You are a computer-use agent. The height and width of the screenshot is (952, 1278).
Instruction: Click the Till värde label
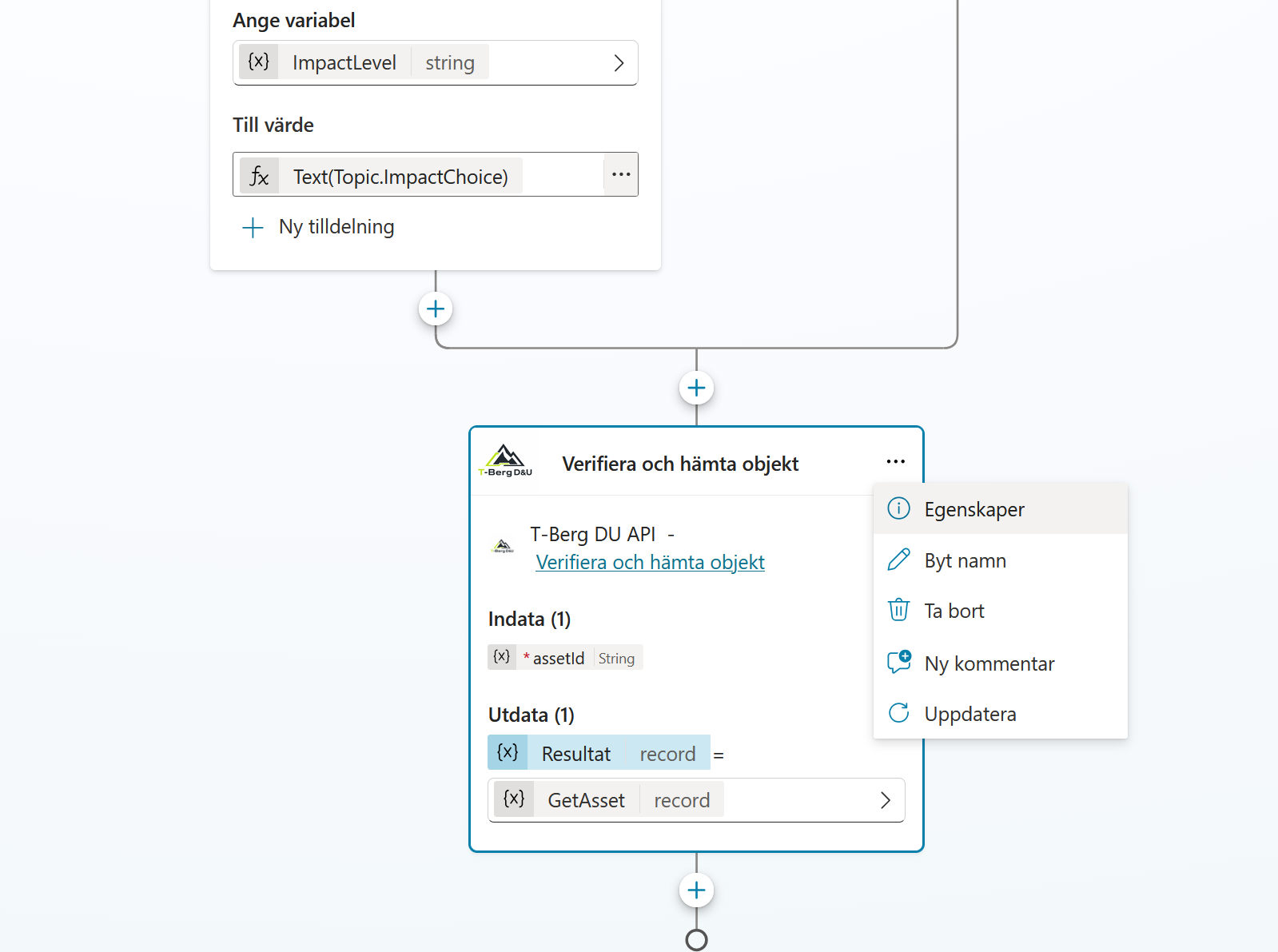pyautogui.click(x=273, y=125)
